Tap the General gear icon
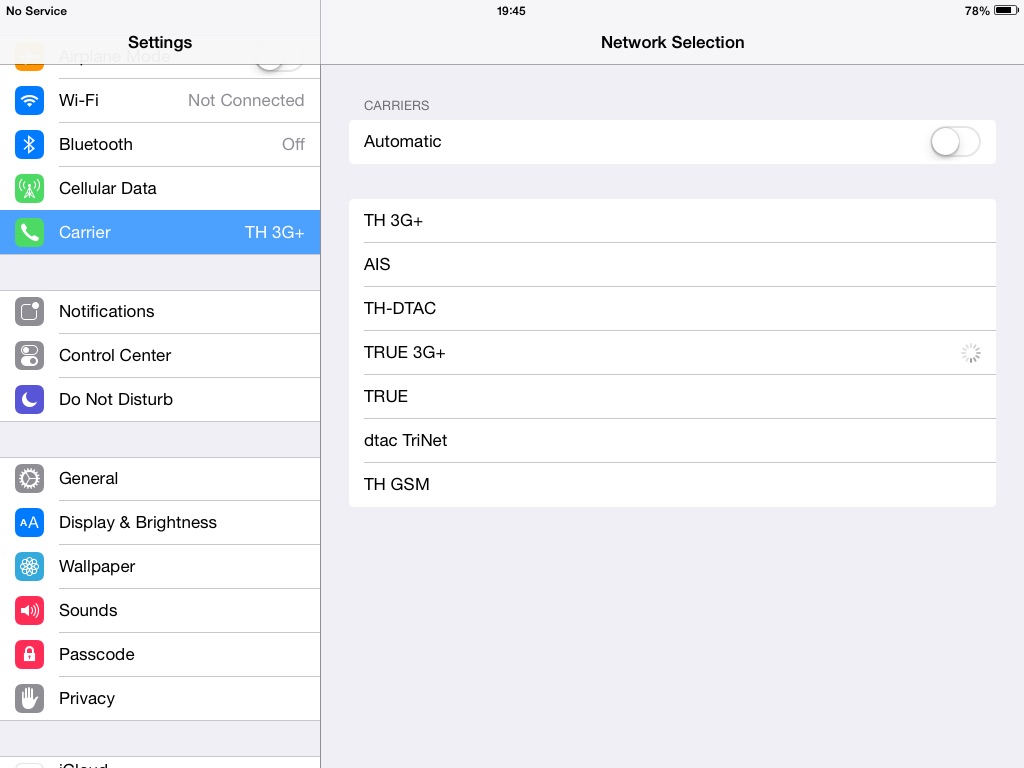The image size is (1024, 768). (29, 479)
